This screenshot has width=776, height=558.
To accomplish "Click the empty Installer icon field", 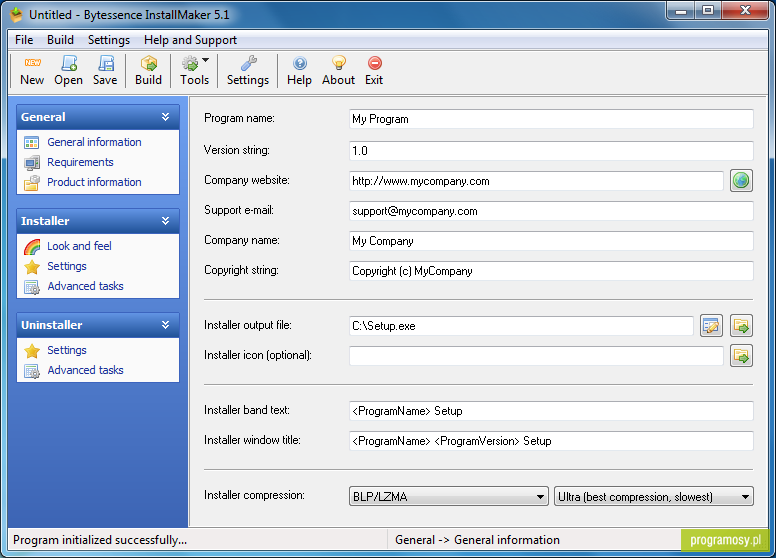I will pyautogui.click(x=536, y=356).
